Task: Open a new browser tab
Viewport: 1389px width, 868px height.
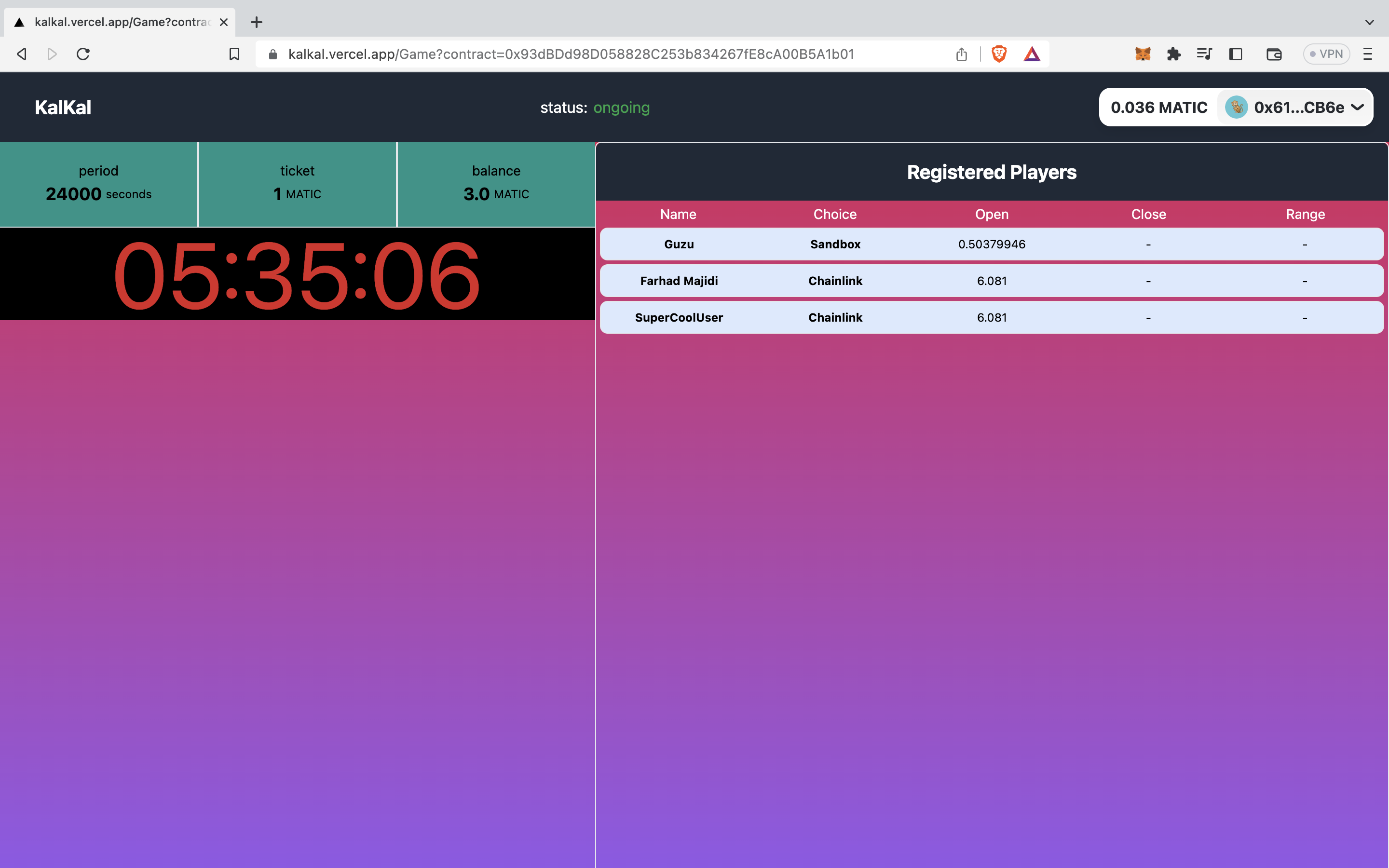Action: coord(257,22)
